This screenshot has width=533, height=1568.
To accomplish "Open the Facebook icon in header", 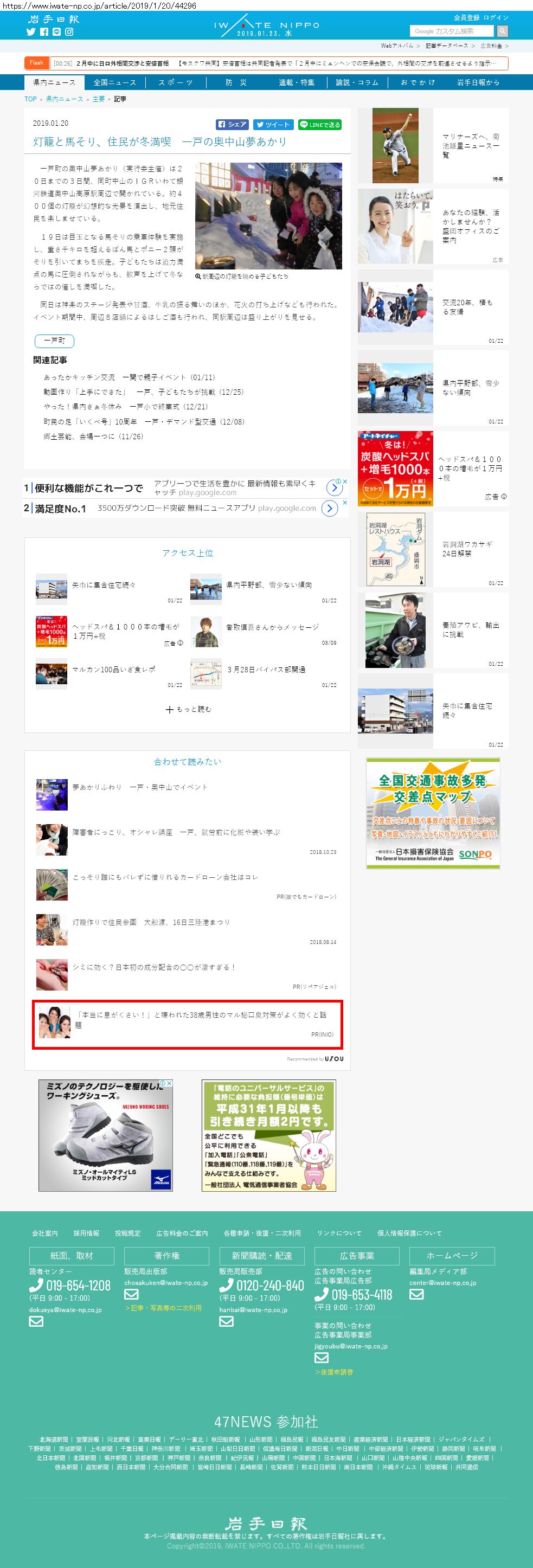I will click(x=44, y=31).
